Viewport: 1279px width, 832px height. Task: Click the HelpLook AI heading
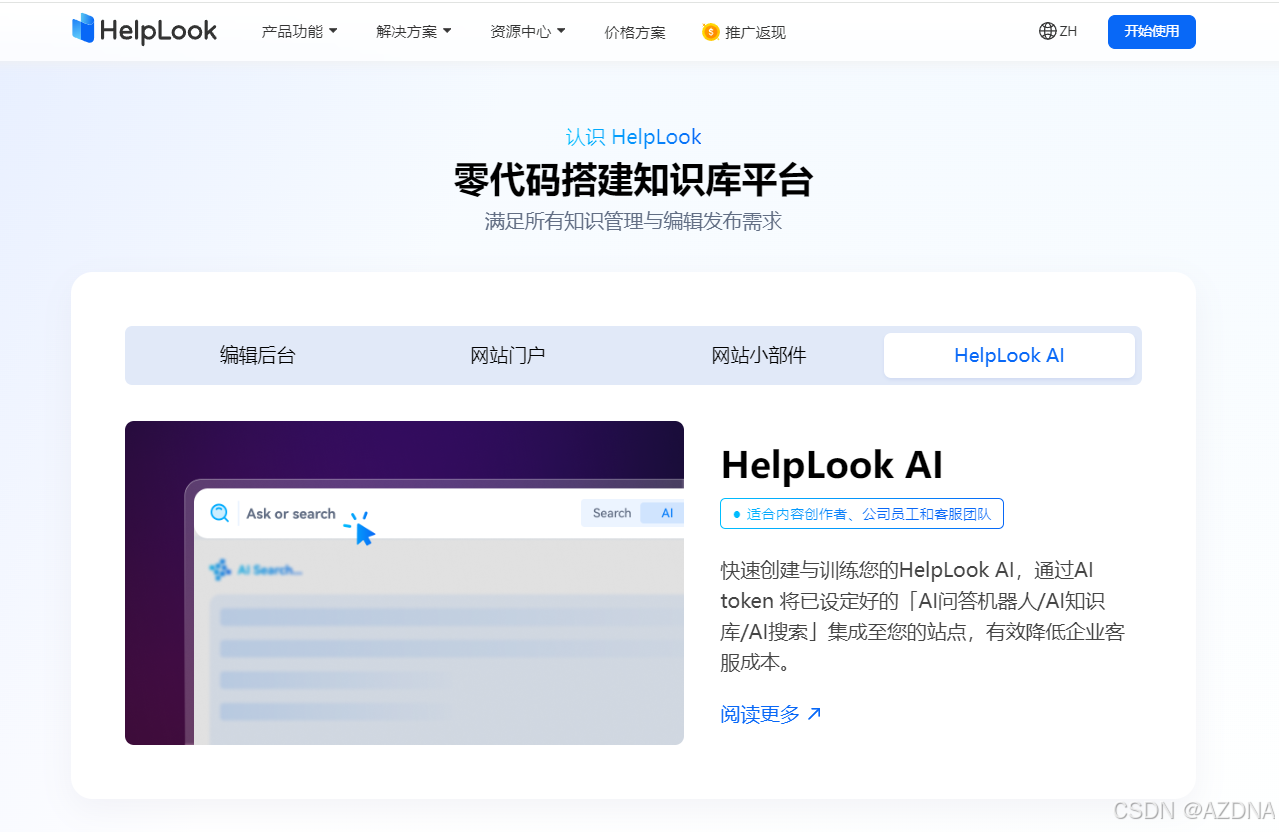(x=831, y=465)
